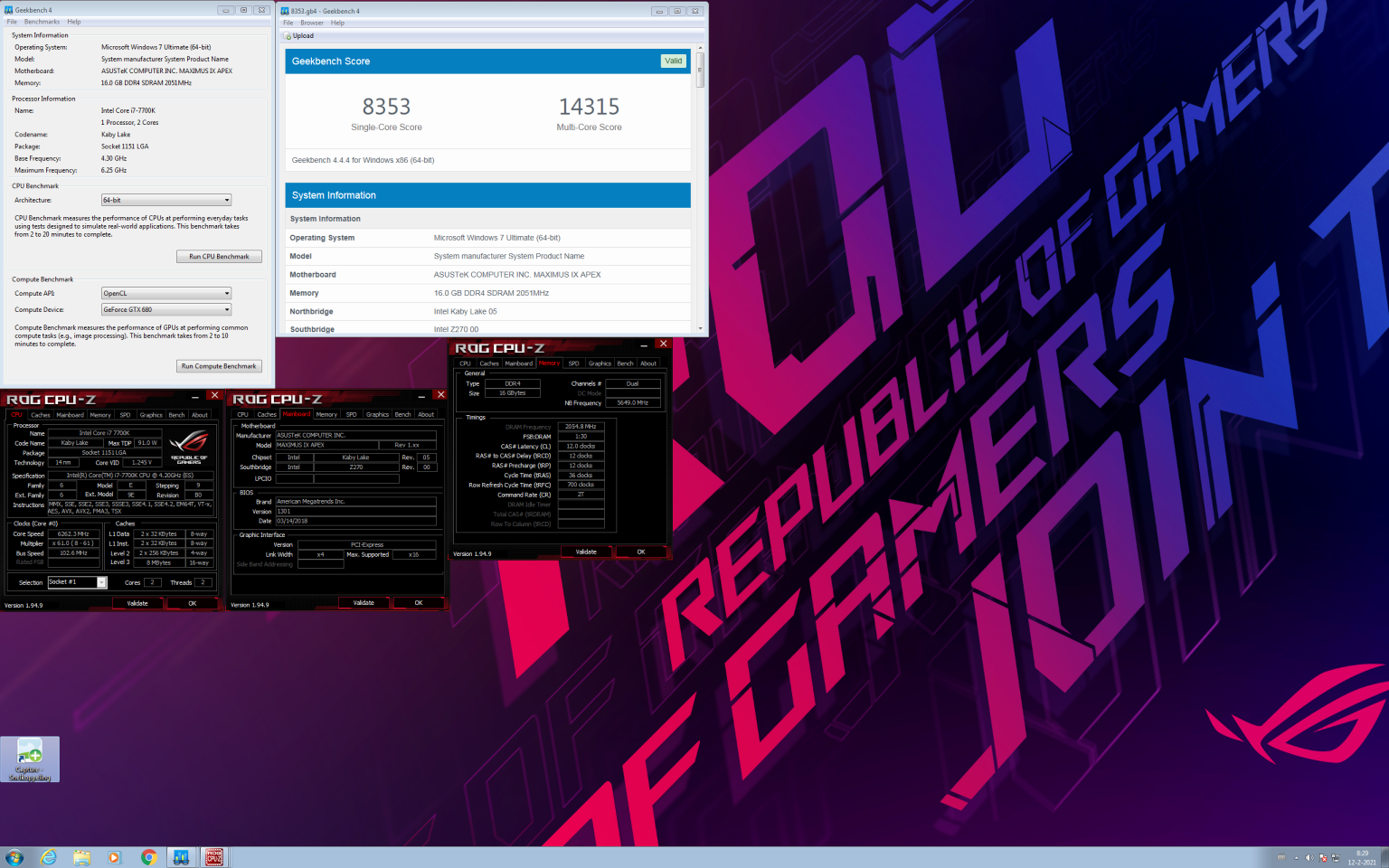The width and height of the screenshot is (1389, 868).
Task: Click Core Speed value 6262.3 MHz
Action: [74, 533]
